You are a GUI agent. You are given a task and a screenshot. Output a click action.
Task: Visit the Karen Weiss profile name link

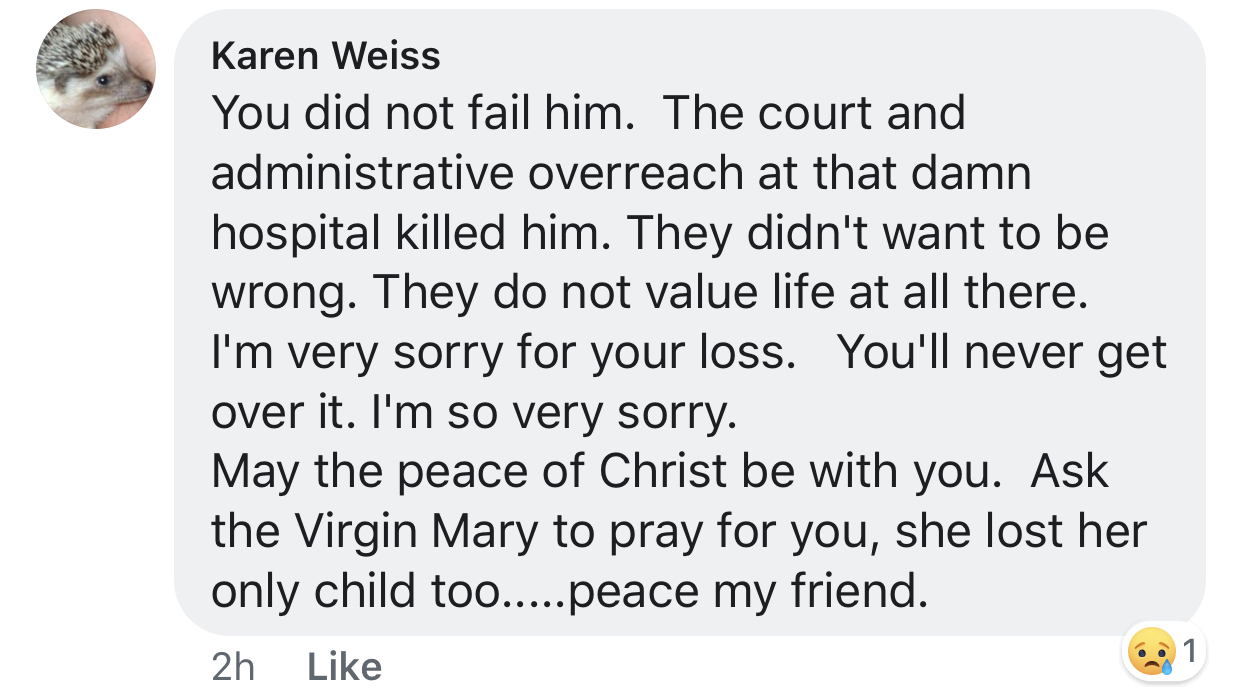pos(326,57)
